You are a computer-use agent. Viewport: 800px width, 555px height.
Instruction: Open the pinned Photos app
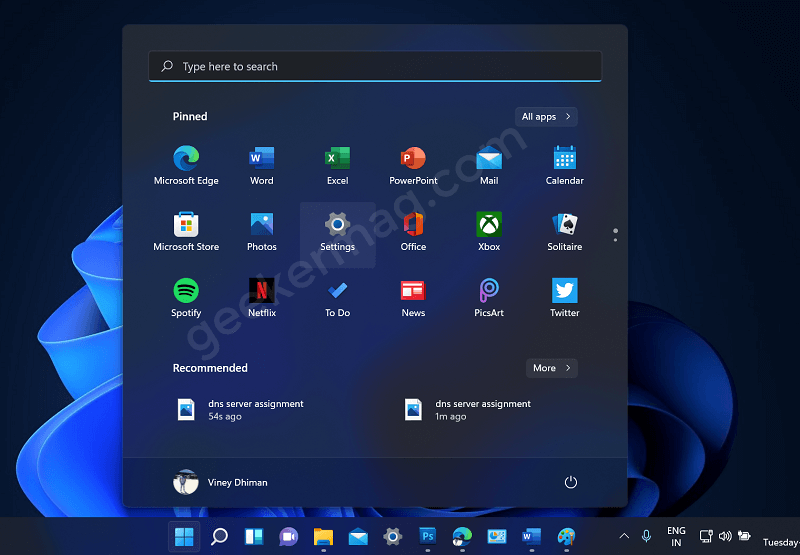[262, 232]
